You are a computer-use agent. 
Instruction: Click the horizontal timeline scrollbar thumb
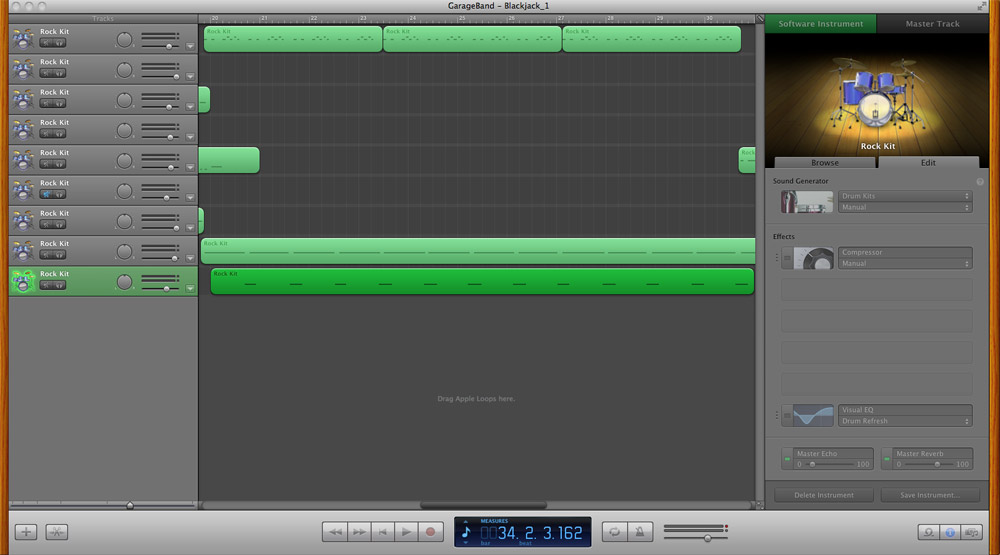[x=483, y=505]
